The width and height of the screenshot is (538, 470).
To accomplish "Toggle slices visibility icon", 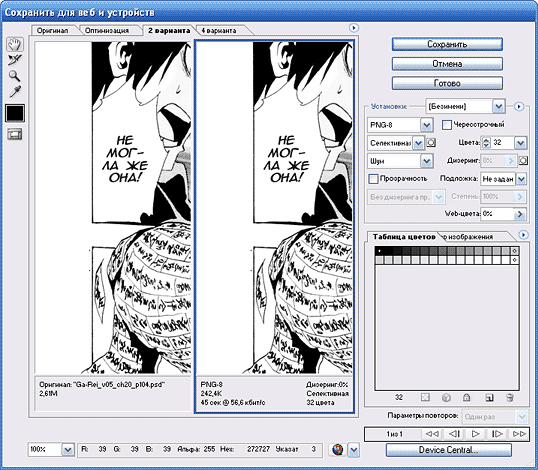I will coord(15,134).
